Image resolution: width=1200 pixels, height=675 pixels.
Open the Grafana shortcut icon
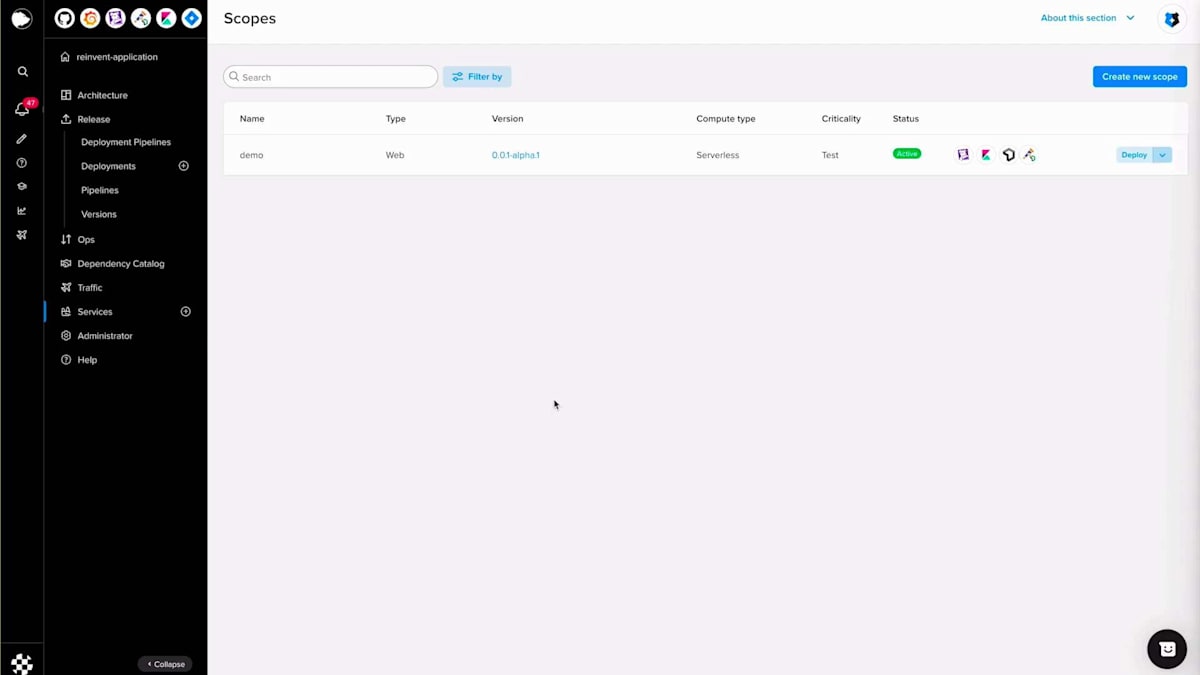pyautogui.click(x=90, y=18)
